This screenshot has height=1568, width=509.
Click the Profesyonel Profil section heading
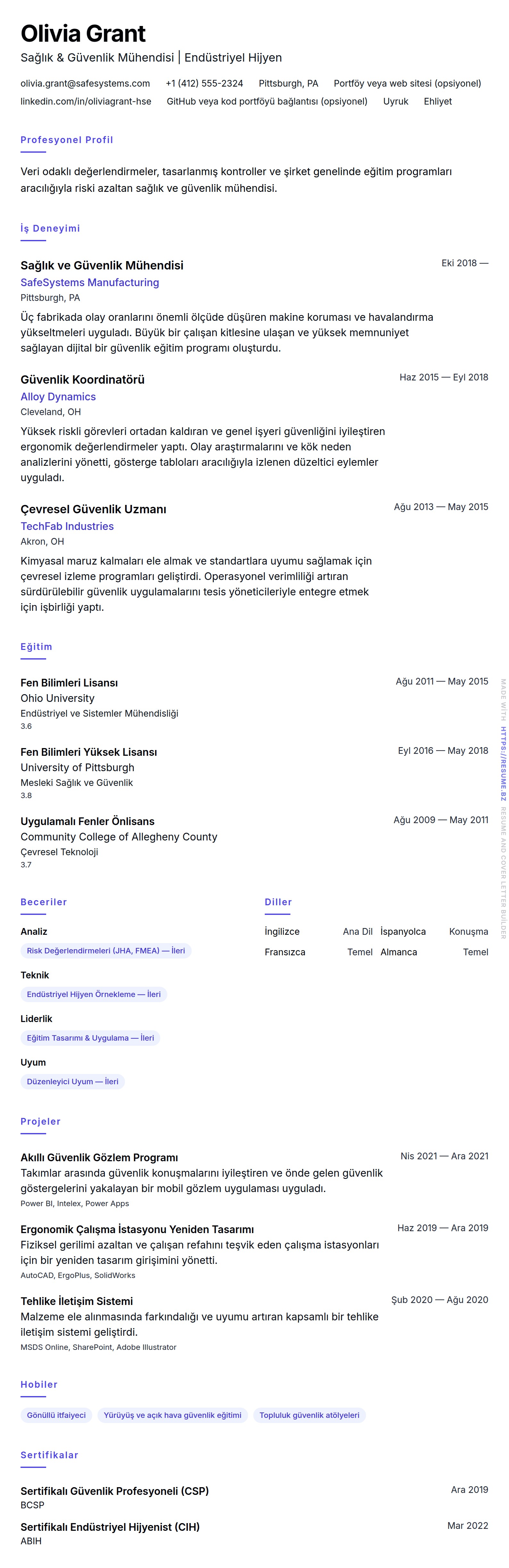[67, 140]
